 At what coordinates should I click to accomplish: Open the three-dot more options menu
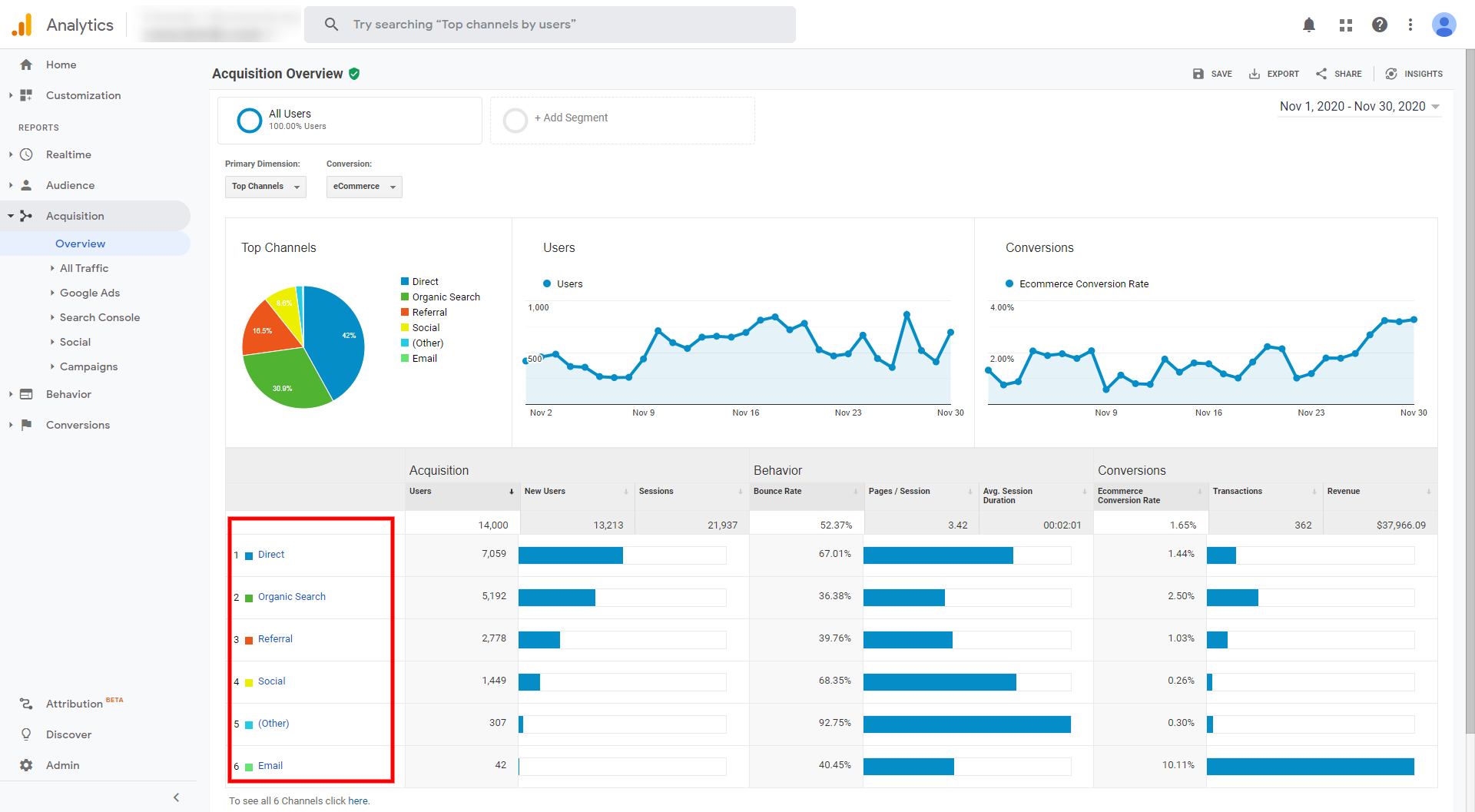(x=1410, y=25)
